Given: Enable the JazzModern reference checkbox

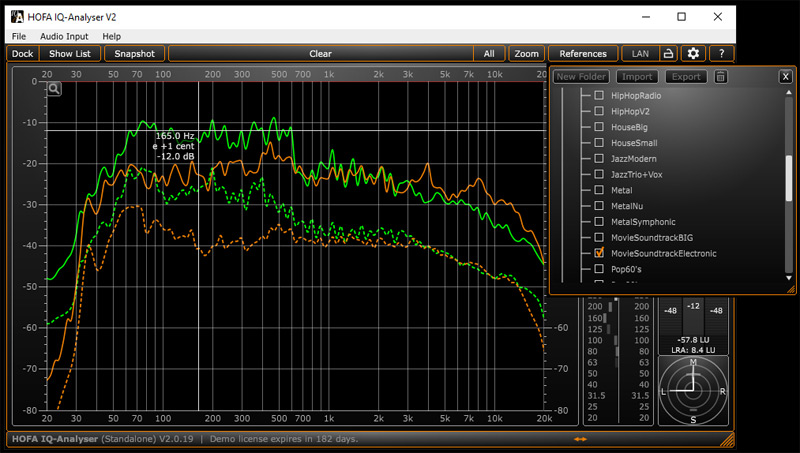Looking at the screenshot, I should (x=600, y=159).
